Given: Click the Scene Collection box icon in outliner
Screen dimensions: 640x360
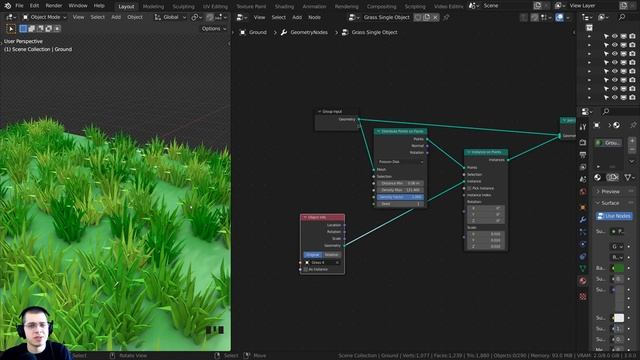Looking at the screenshot, I should coord(589,27).
